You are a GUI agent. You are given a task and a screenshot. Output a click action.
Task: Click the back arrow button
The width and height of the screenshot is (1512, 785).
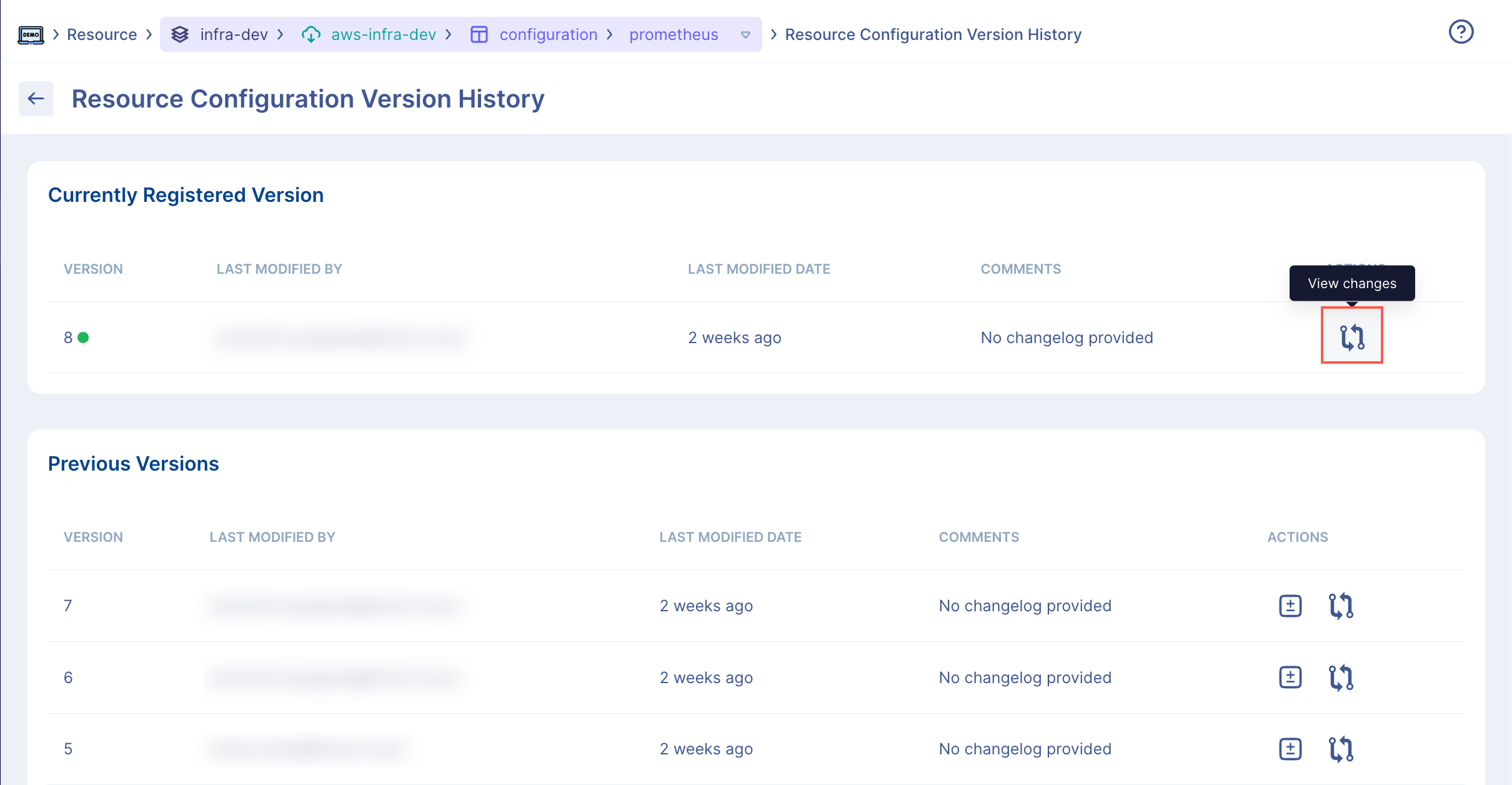pyautogui.click(x=36, y=99)
